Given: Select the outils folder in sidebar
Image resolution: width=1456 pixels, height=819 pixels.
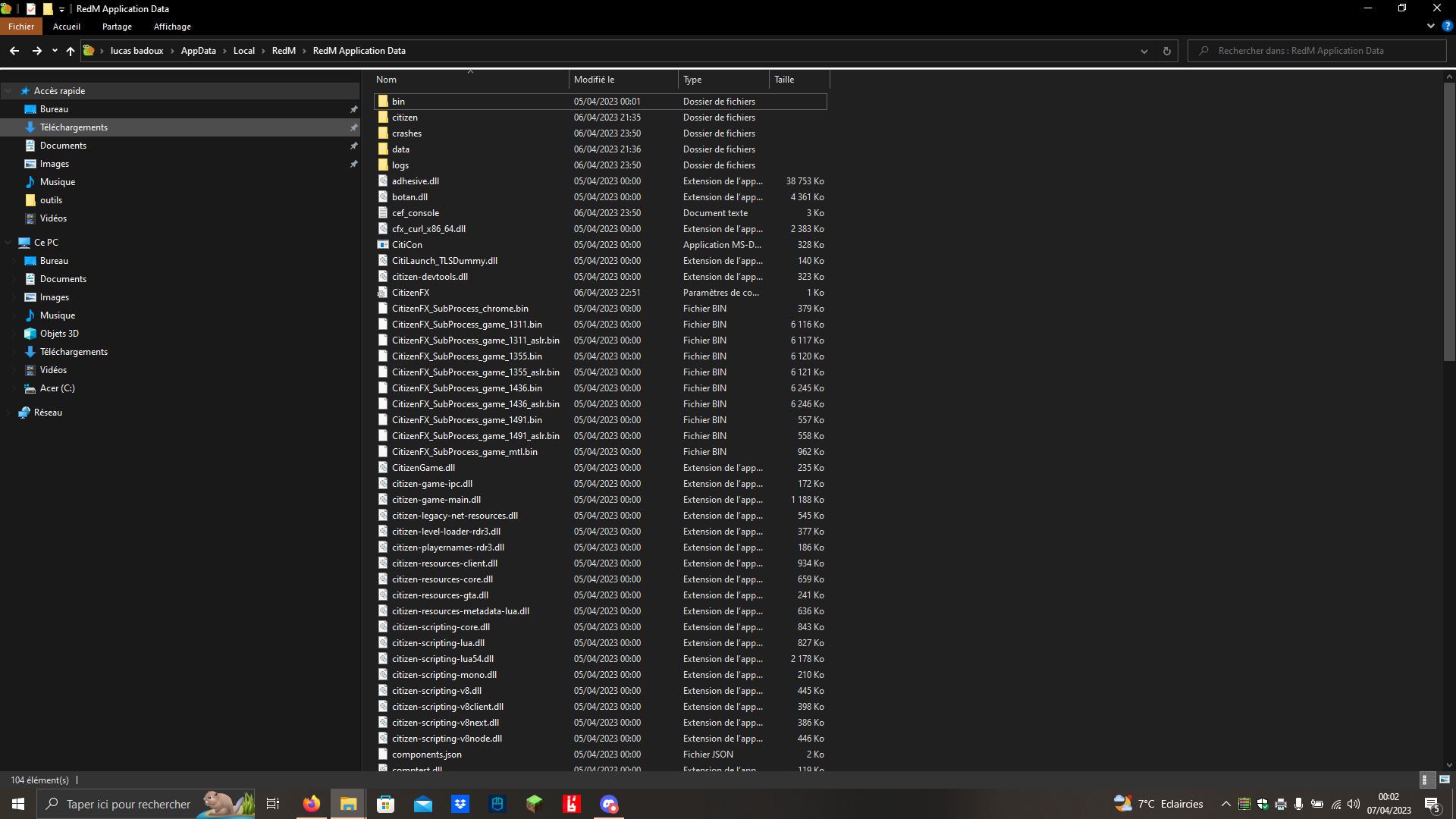Looking at the screenshot, I should (51, 200).
